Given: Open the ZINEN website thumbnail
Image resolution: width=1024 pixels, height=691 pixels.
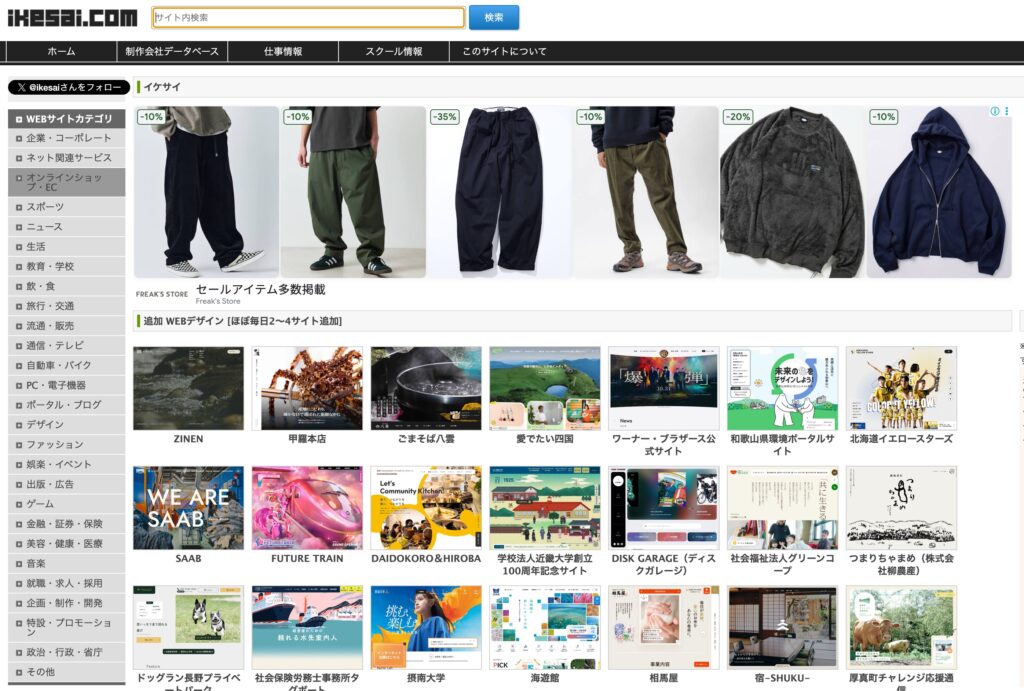Looking at the screenshot, I should point(188,388).
